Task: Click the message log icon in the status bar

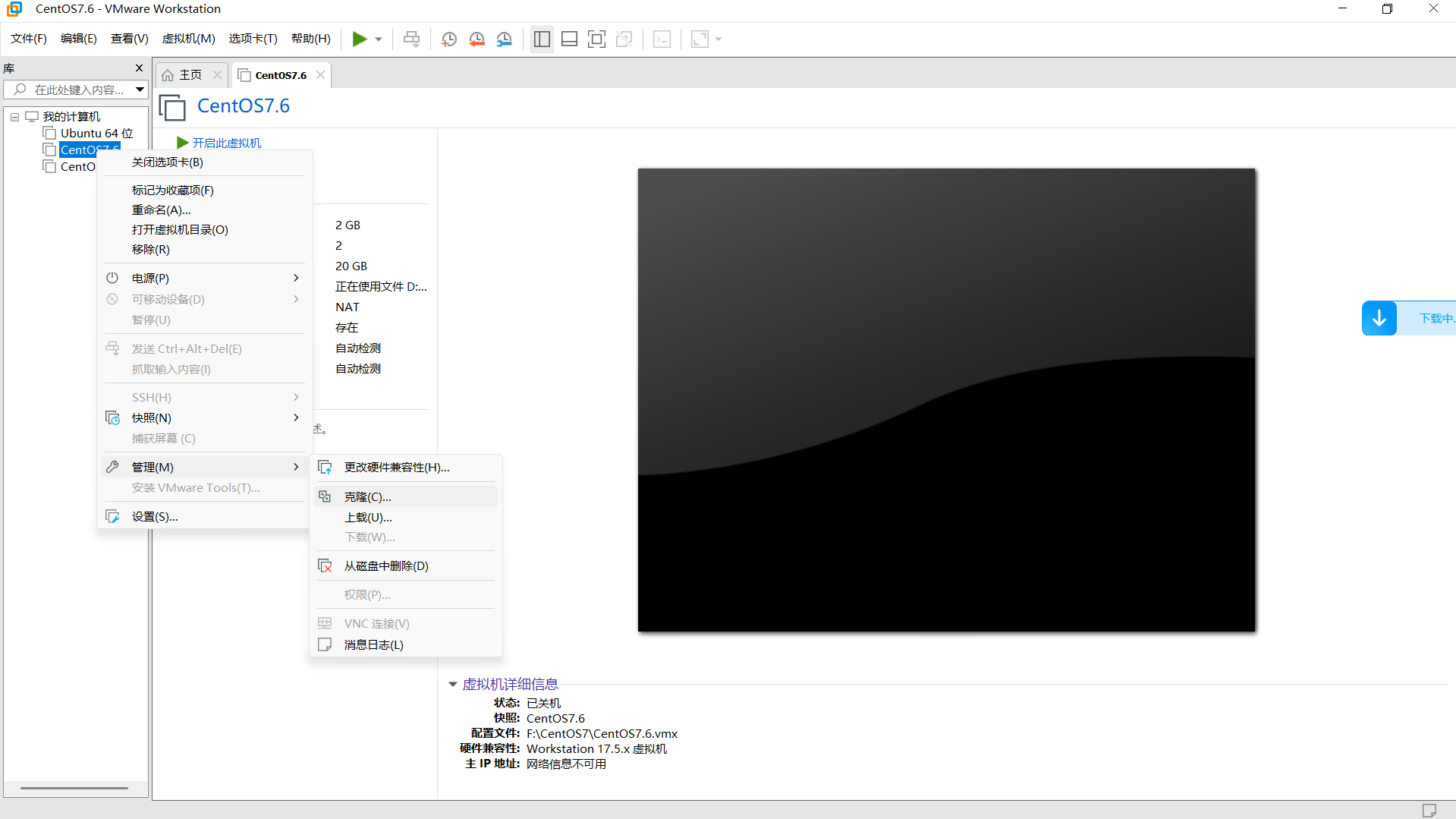Action: pos(1429,810)
